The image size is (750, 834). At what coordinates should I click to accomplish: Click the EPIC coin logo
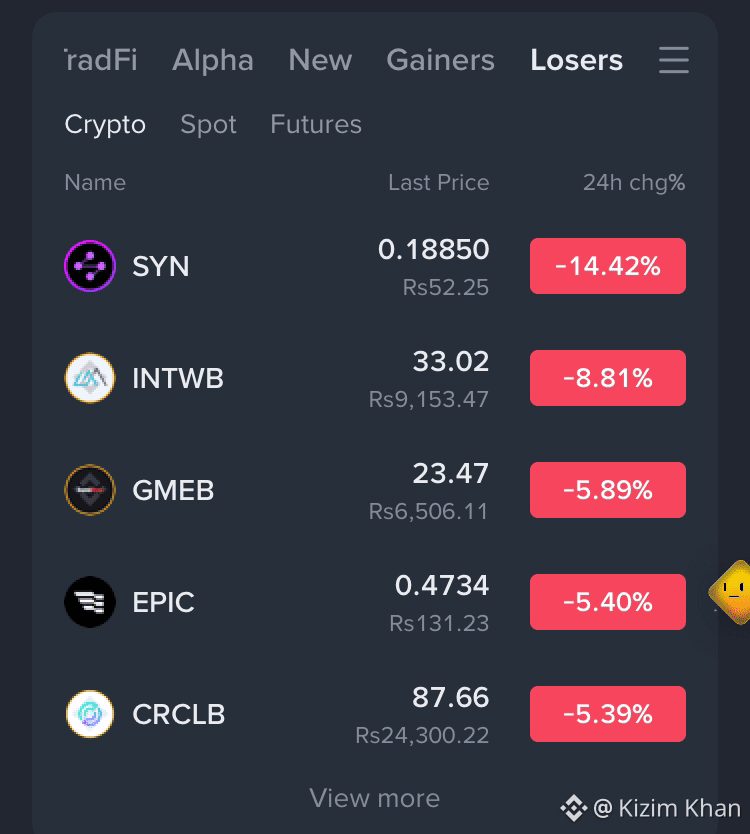tap(90, 602)
